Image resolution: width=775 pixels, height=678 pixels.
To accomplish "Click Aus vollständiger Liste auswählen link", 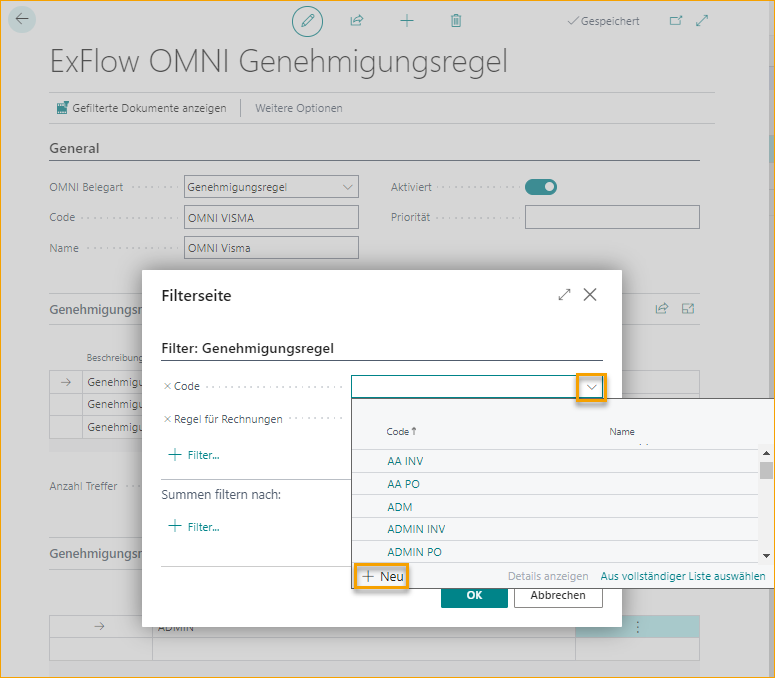I will [682, 576].
